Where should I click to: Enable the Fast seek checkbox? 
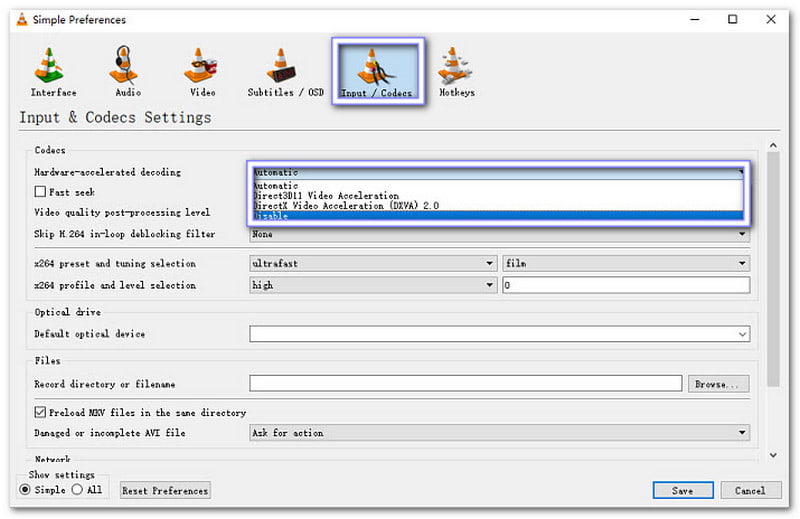pyautogui.click(x=41, y=192)
